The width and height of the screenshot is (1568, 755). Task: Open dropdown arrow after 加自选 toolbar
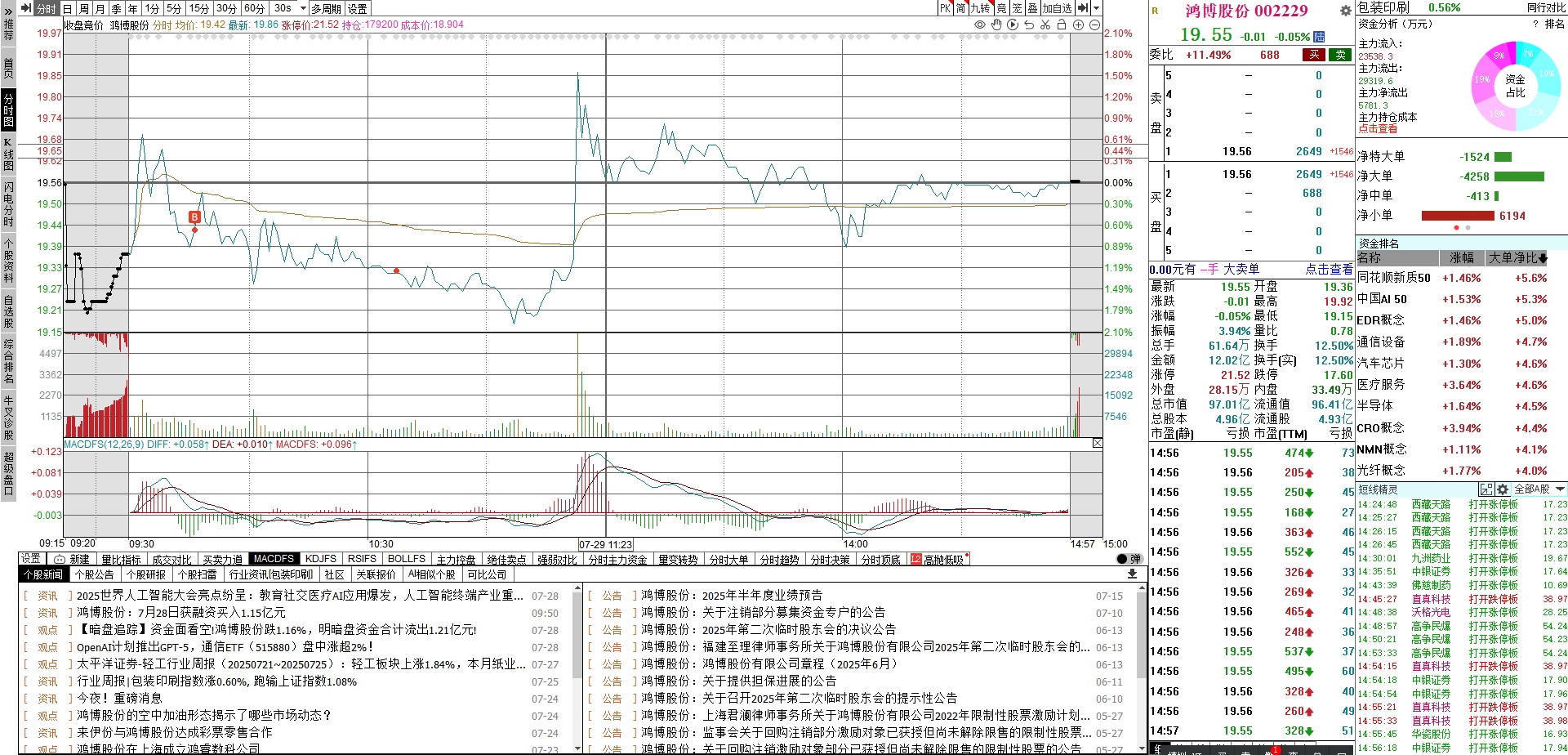pyautogui.click(x=1096, y=8)
